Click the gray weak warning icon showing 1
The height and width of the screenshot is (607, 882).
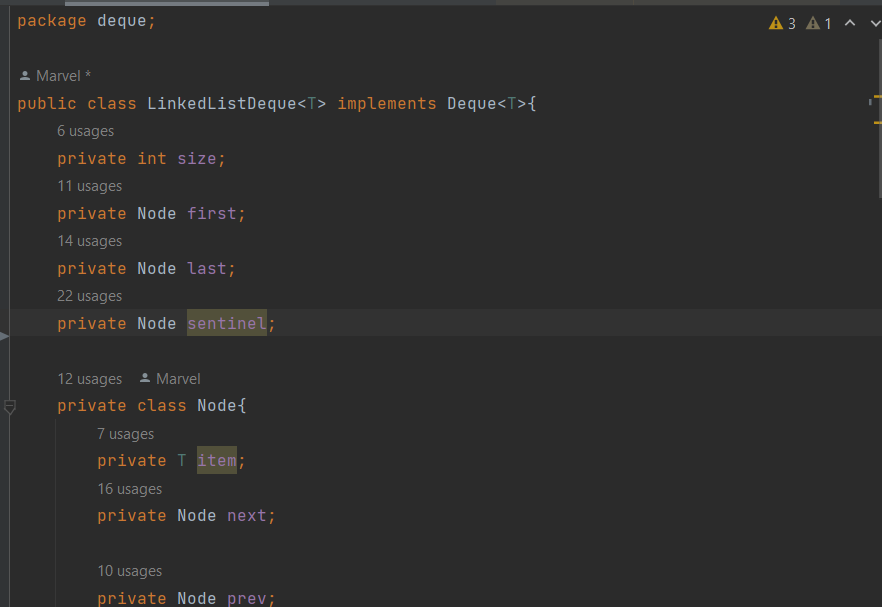pyautogui.click(x=813, y=23)
